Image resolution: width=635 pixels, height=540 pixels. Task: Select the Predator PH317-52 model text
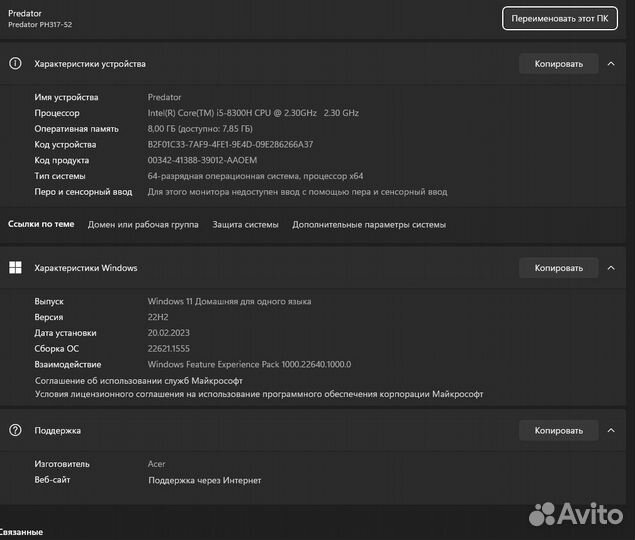[40, 24]
